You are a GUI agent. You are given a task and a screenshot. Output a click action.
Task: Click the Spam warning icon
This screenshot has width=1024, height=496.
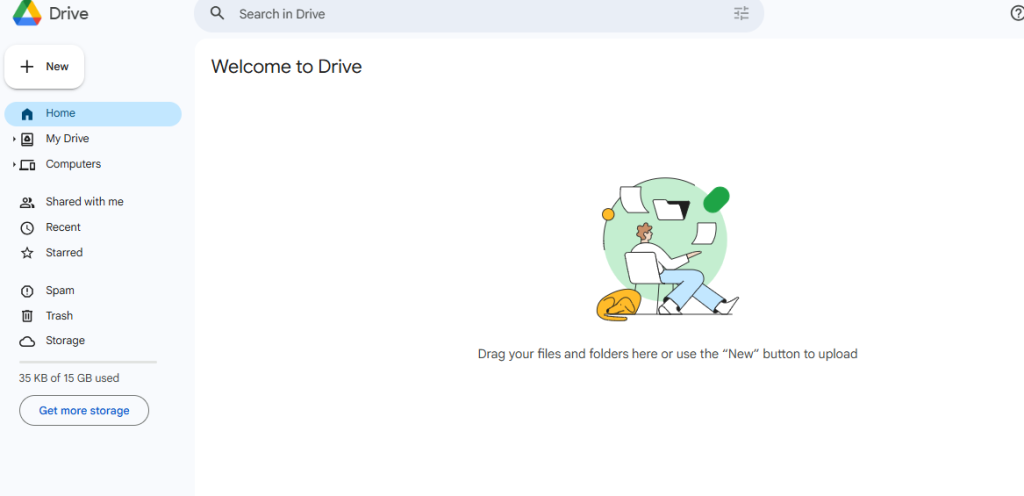click(x=27, y=291)
